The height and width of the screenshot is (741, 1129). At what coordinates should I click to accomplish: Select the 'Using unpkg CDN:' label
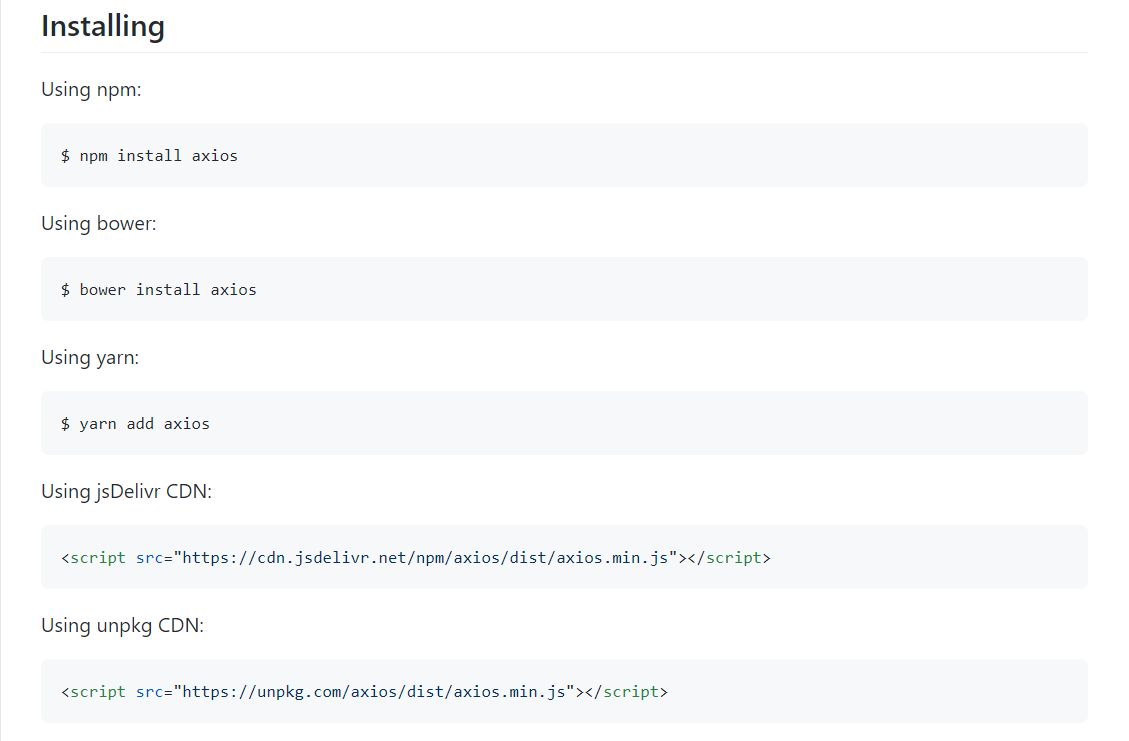pos(122,625)
